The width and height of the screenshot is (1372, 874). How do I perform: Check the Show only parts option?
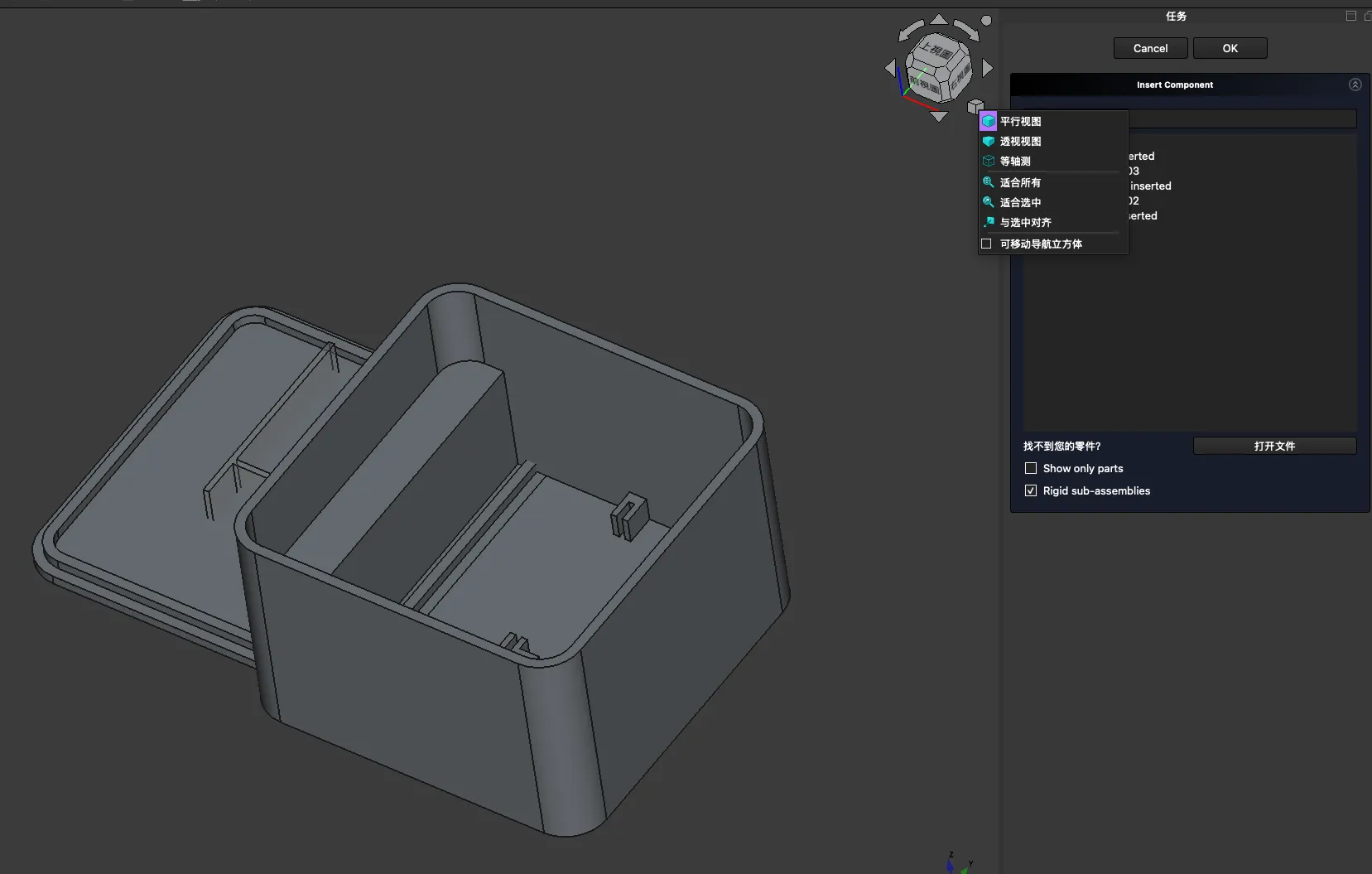click(1031, 468)
